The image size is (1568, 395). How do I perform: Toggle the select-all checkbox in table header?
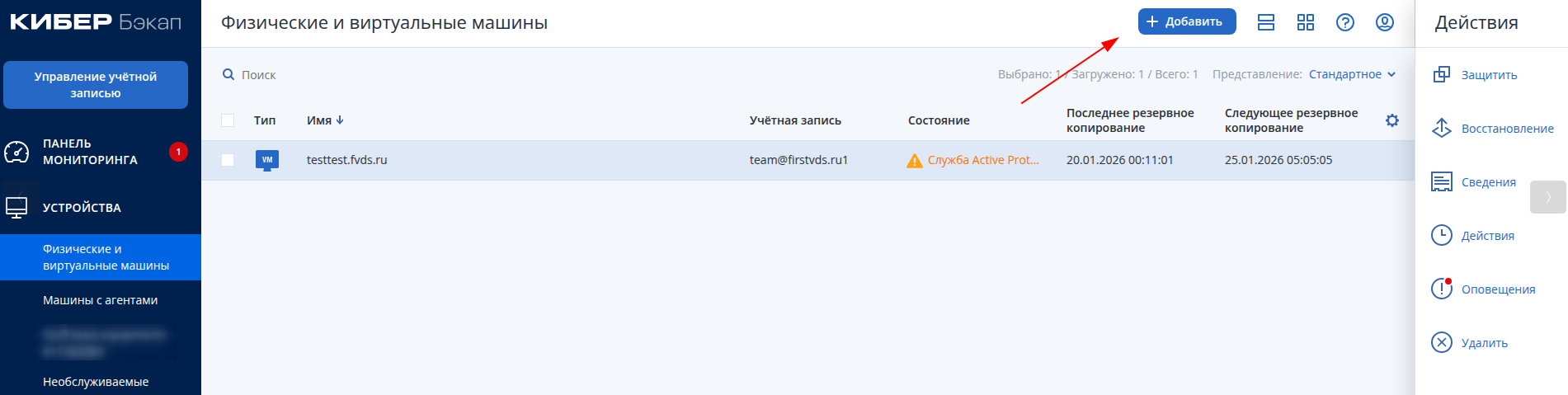(x=228, y=120)
